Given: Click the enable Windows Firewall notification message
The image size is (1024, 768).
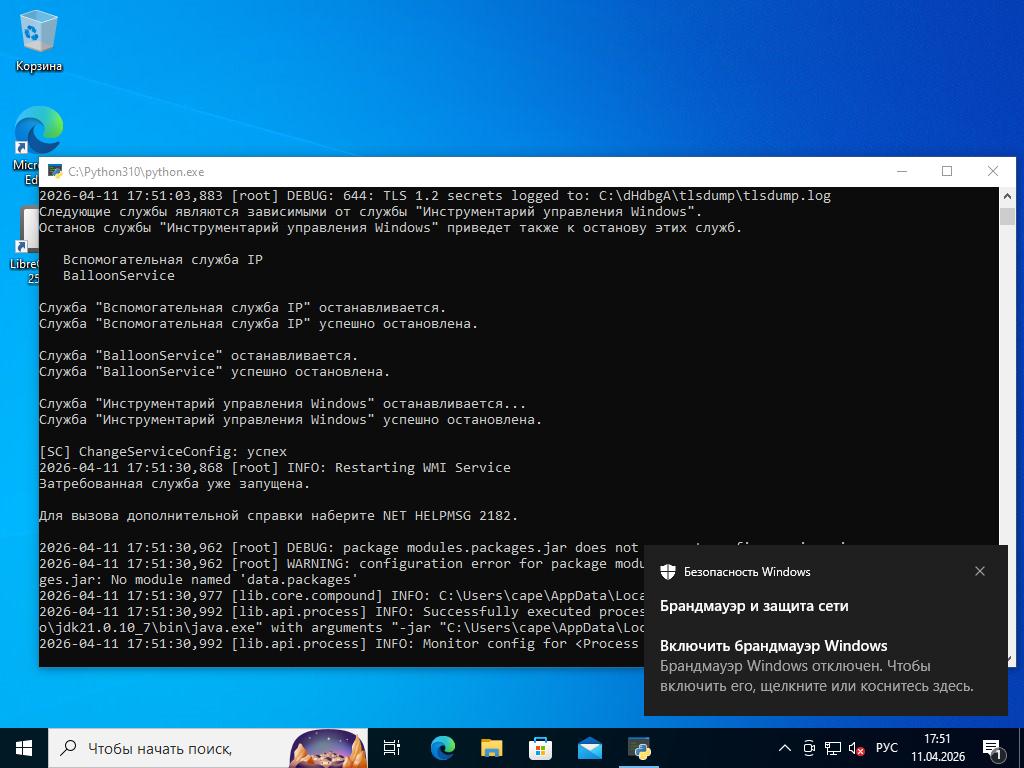Looking at the screenshot, I should pos(816,665).
